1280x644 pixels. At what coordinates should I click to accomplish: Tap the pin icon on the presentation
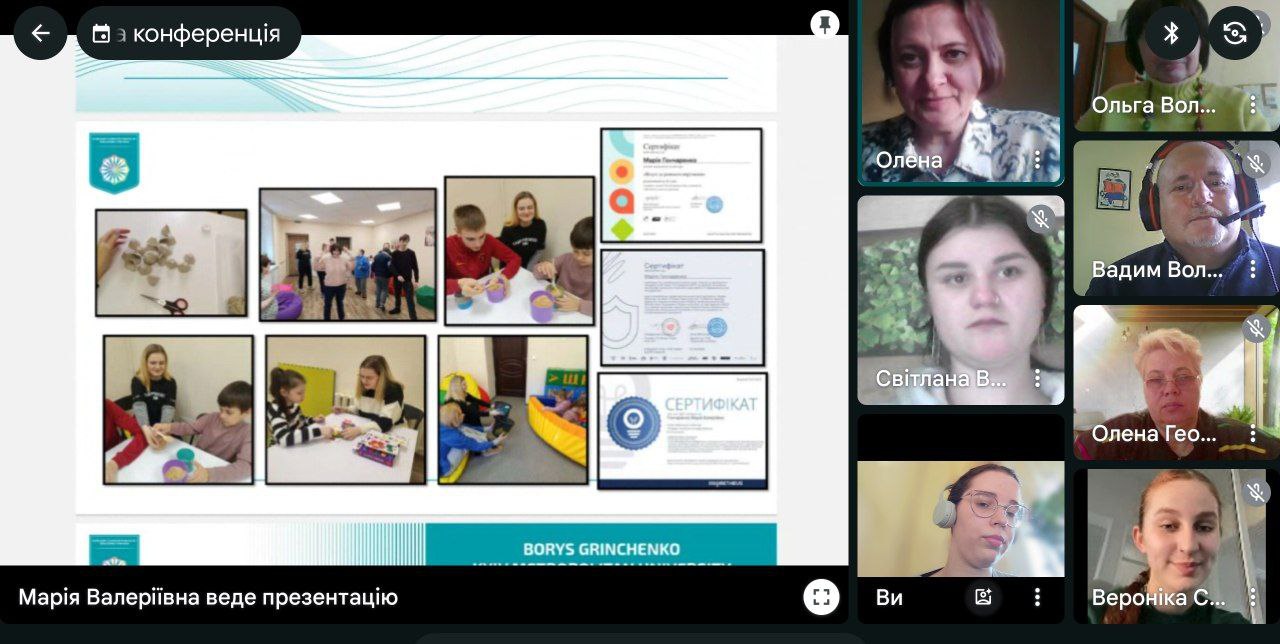[824, 25]
